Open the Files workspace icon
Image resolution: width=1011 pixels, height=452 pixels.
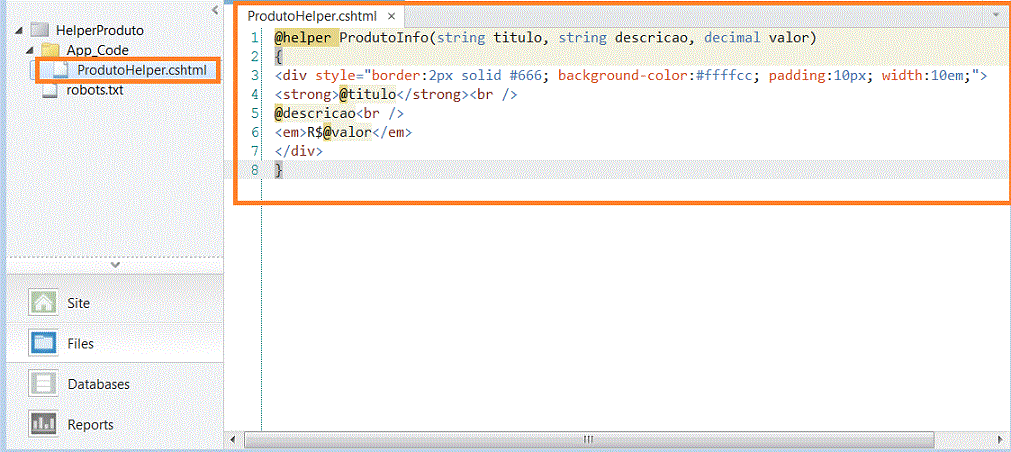44,343
